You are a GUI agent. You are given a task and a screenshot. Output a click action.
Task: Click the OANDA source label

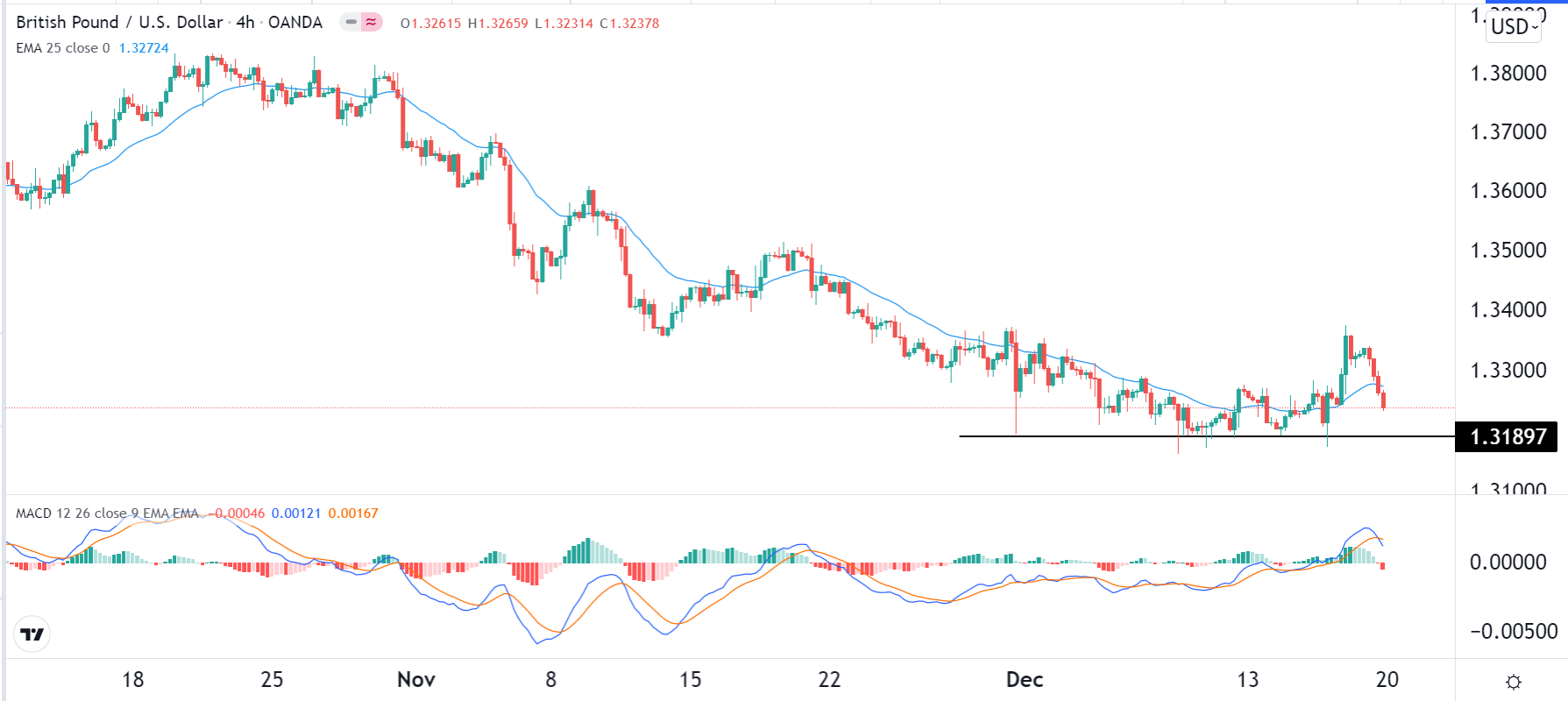(x=295, y=22)
